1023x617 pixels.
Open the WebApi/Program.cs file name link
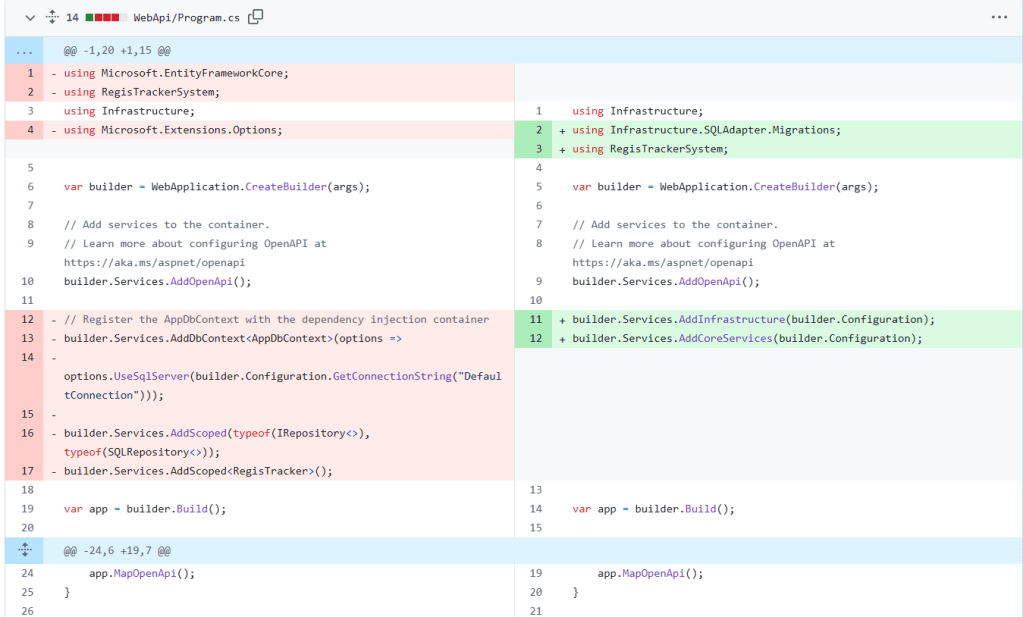[x=186, y=17]
